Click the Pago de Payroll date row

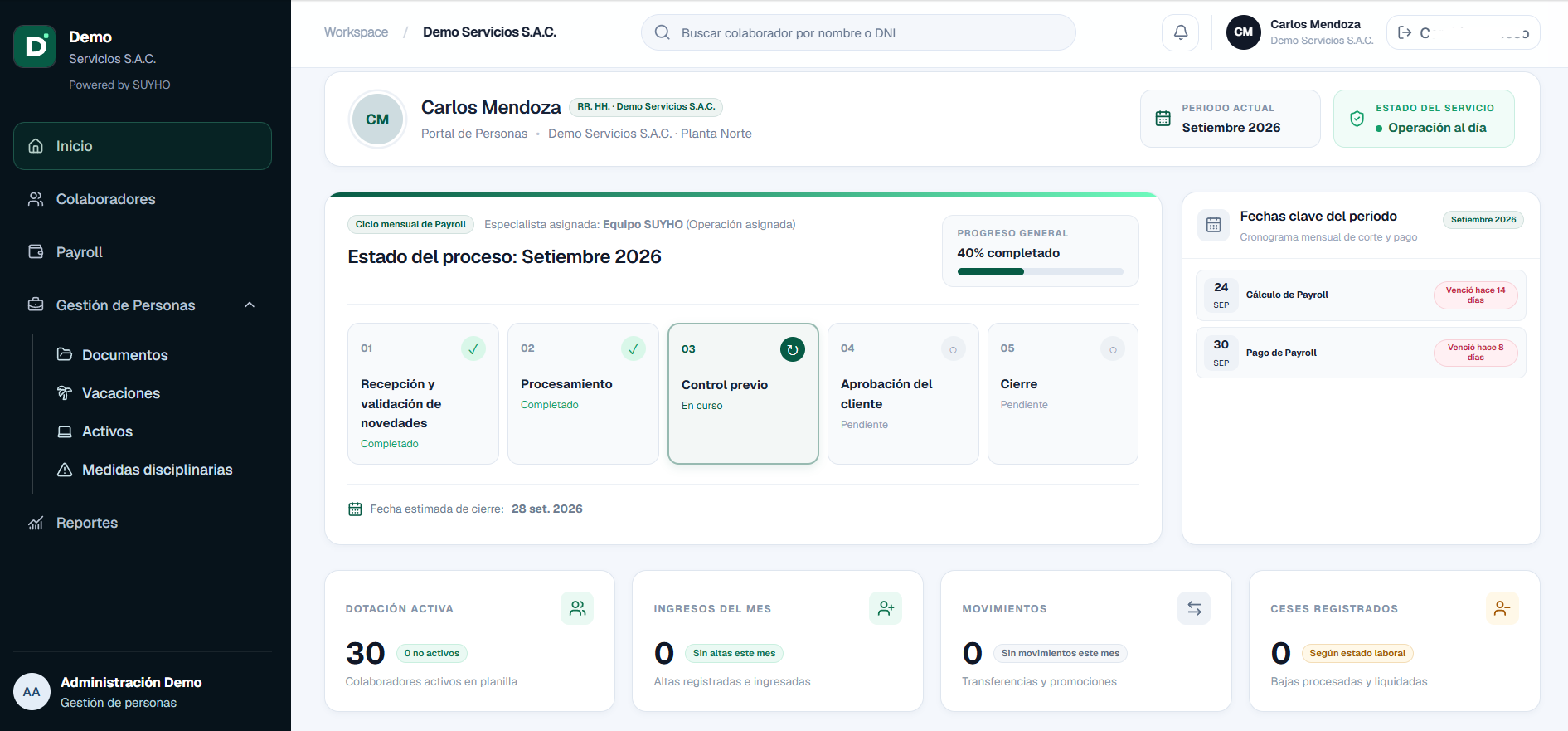1361,353
